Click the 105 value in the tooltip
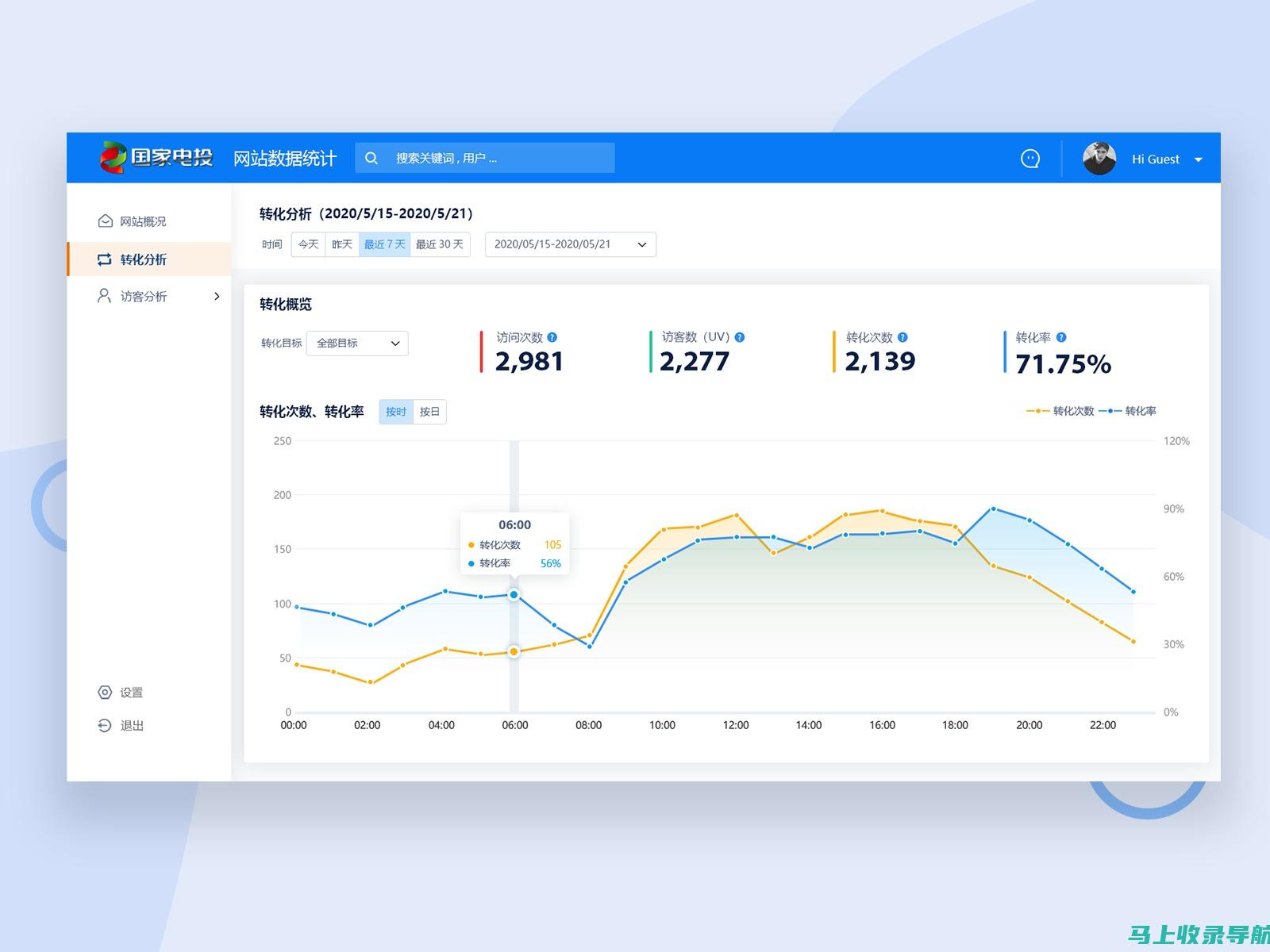The height and width of the screenshot is (952, 1270). coord(552,545)
